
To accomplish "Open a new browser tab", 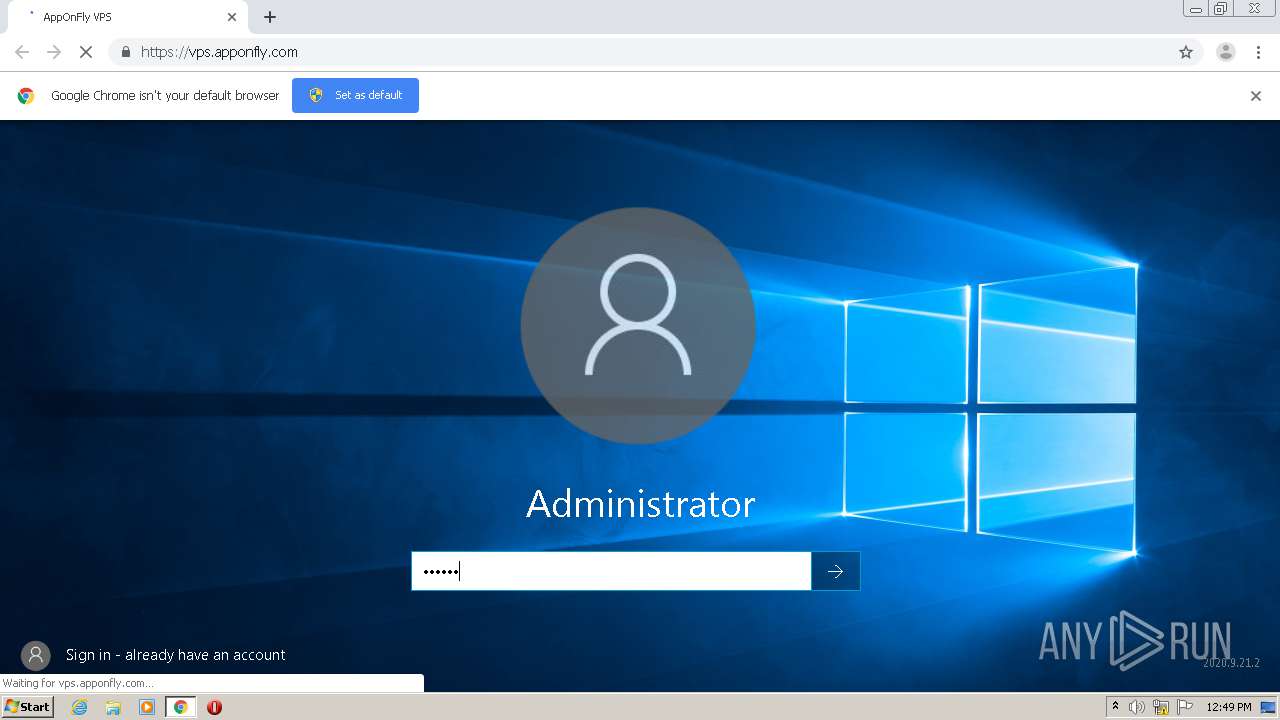I will [x=270, y=17].
